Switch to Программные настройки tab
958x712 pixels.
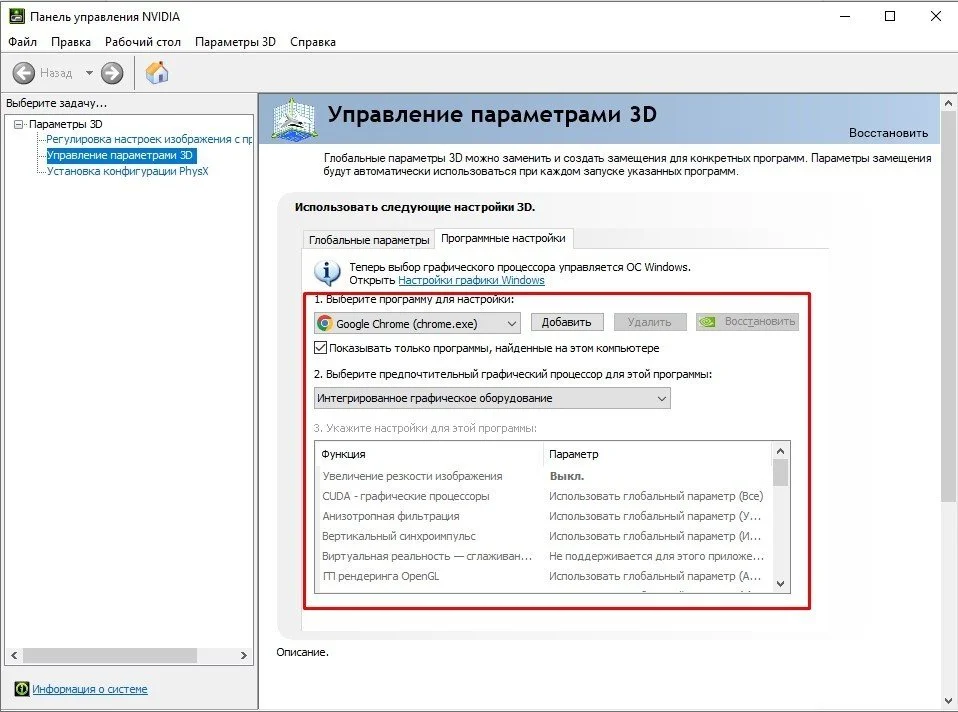pyautogui.click(x=503, y=238)
